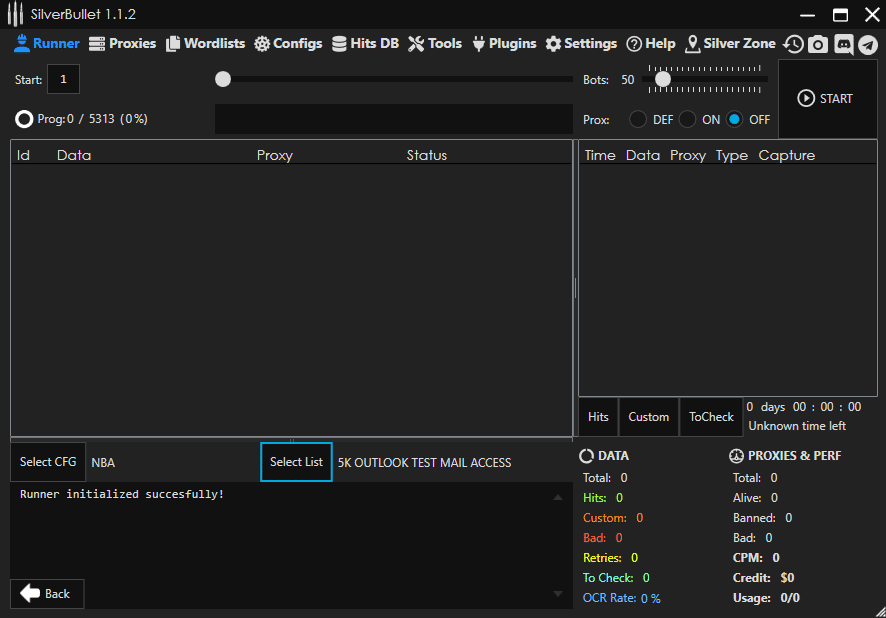This screenshot has width=886, height=618.
Task: Click the history clock icon
Action: point(793,44)
